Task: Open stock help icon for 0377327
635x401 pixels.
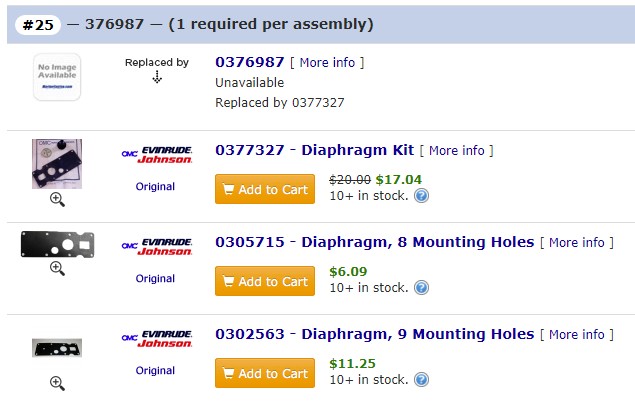Action: click(421, 196)
